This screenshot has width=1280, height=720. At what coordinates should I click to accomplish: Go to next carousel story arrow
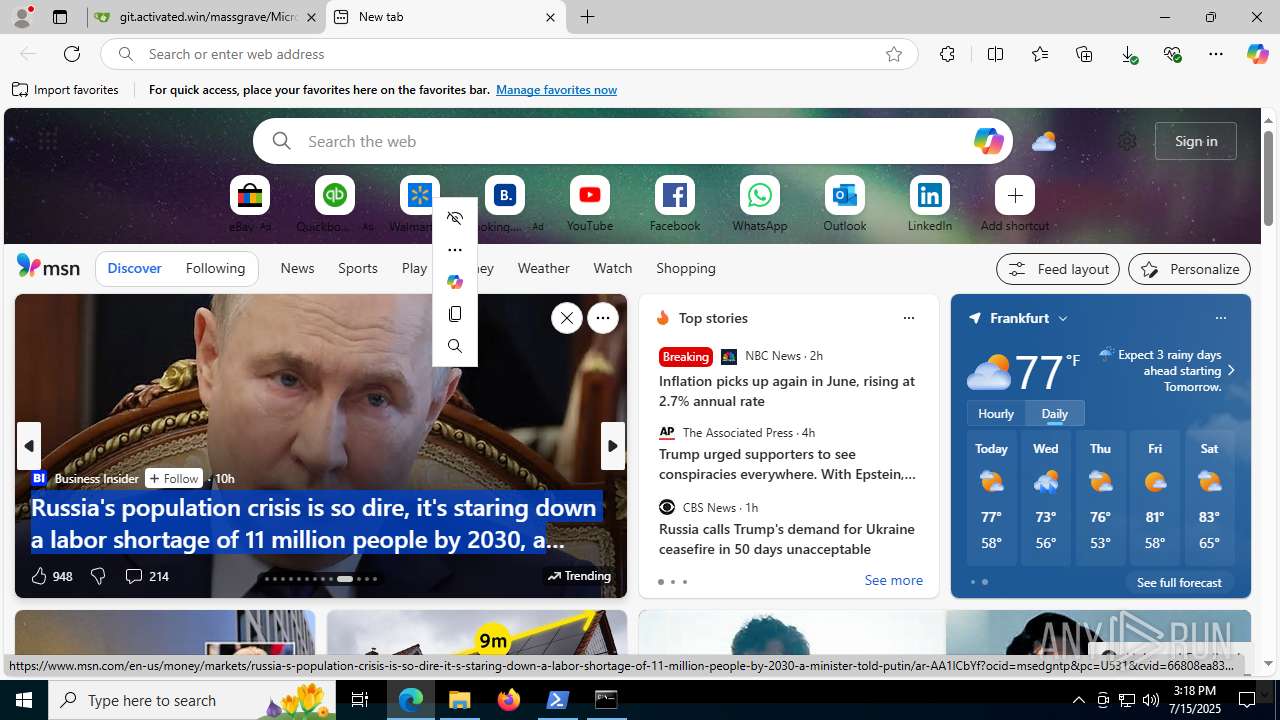613,446
